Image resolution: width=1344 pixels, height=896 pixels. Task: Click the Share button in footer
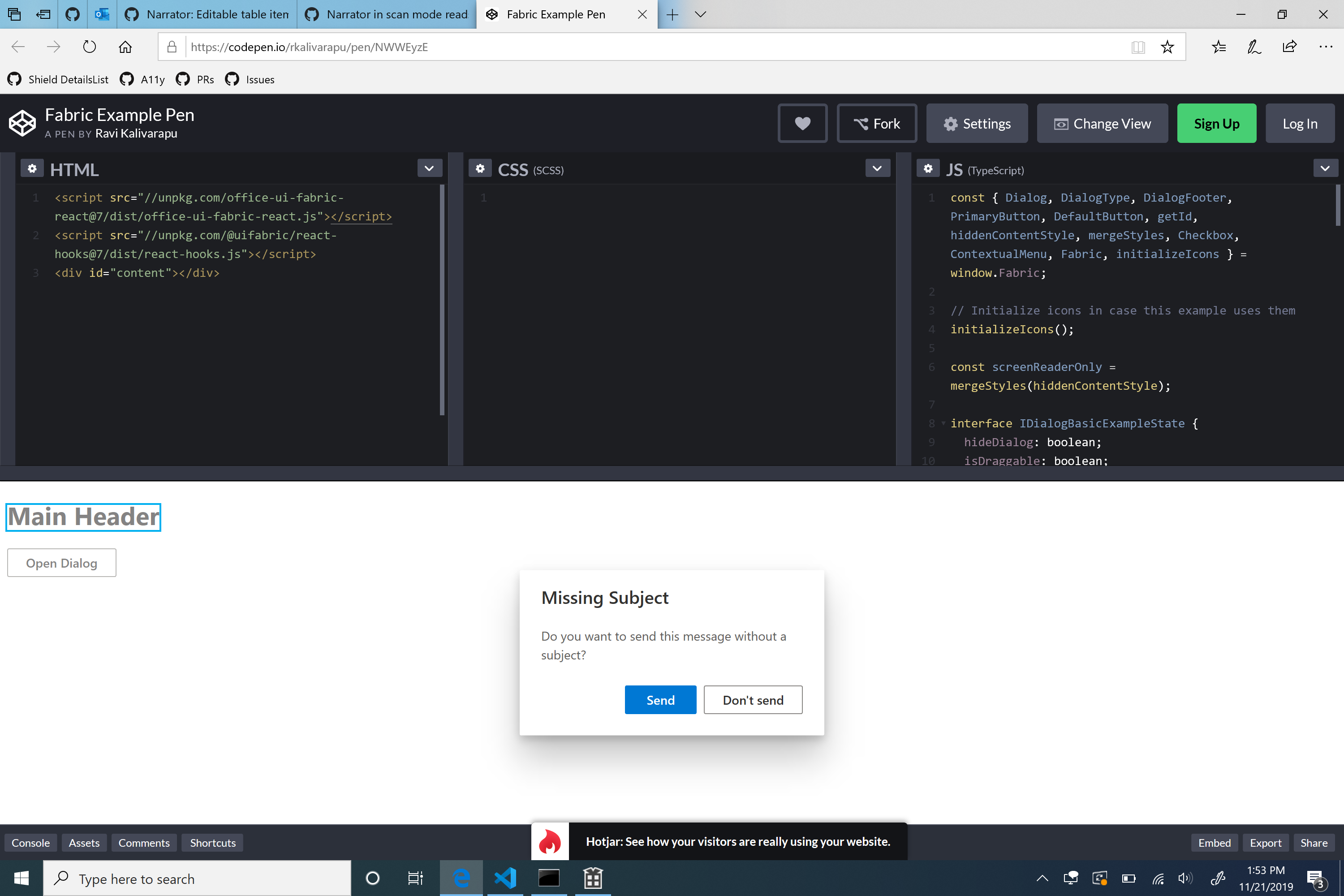click(1314, 842)
